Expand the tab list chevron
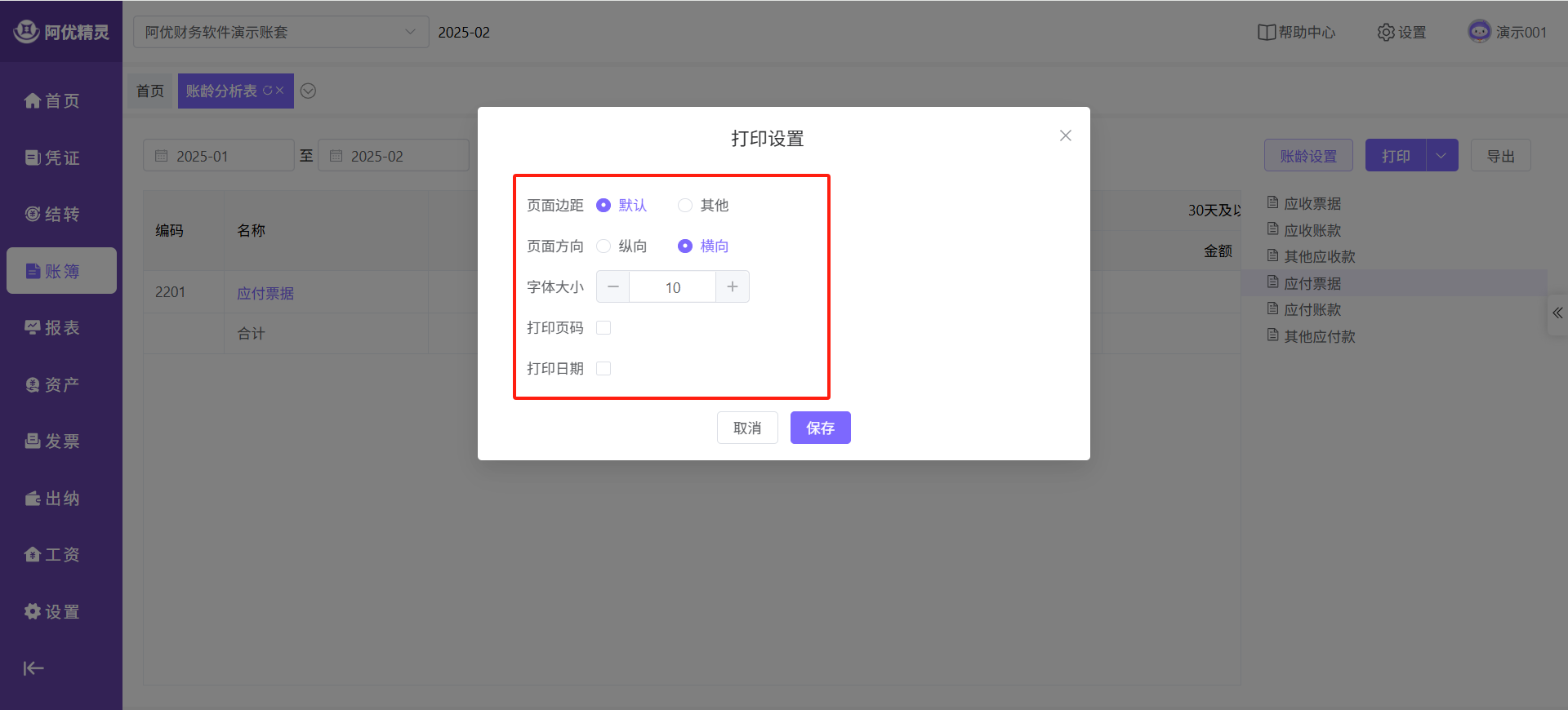Viewport: 1568px width, 710px height. (x=308, y=91)
